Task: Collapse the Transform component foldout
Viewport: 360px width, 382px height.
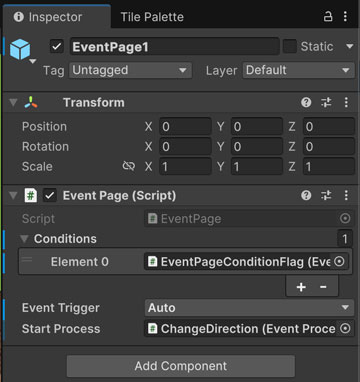Action: (x=13, y=102)
